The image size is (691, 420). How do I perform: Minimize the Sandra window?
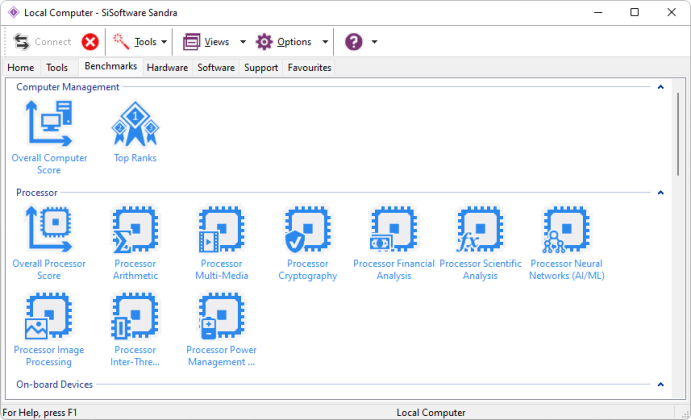pyautogui.click(x=598, y=12)
